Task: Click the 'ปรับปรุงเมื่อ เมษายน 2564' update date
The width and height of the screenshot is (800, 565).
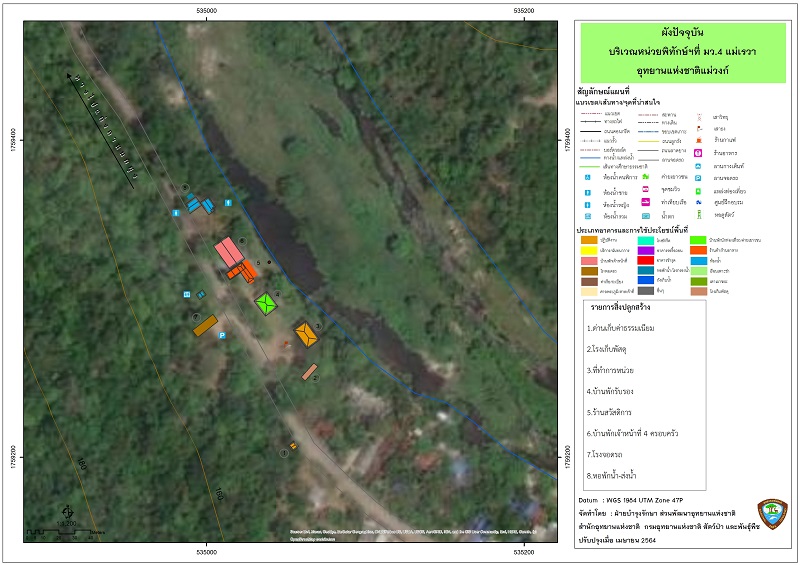Action: click(x=617, y=540)
